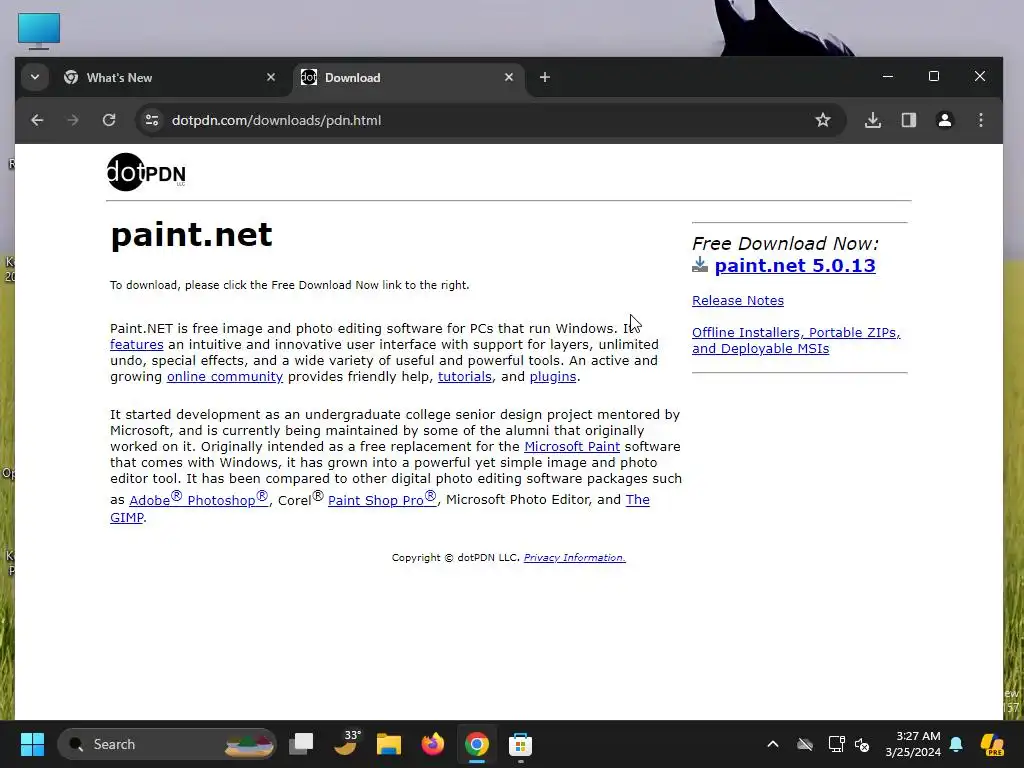Click the dotPDN logo
The image size is (1024, 768).
tap(146, 172)
